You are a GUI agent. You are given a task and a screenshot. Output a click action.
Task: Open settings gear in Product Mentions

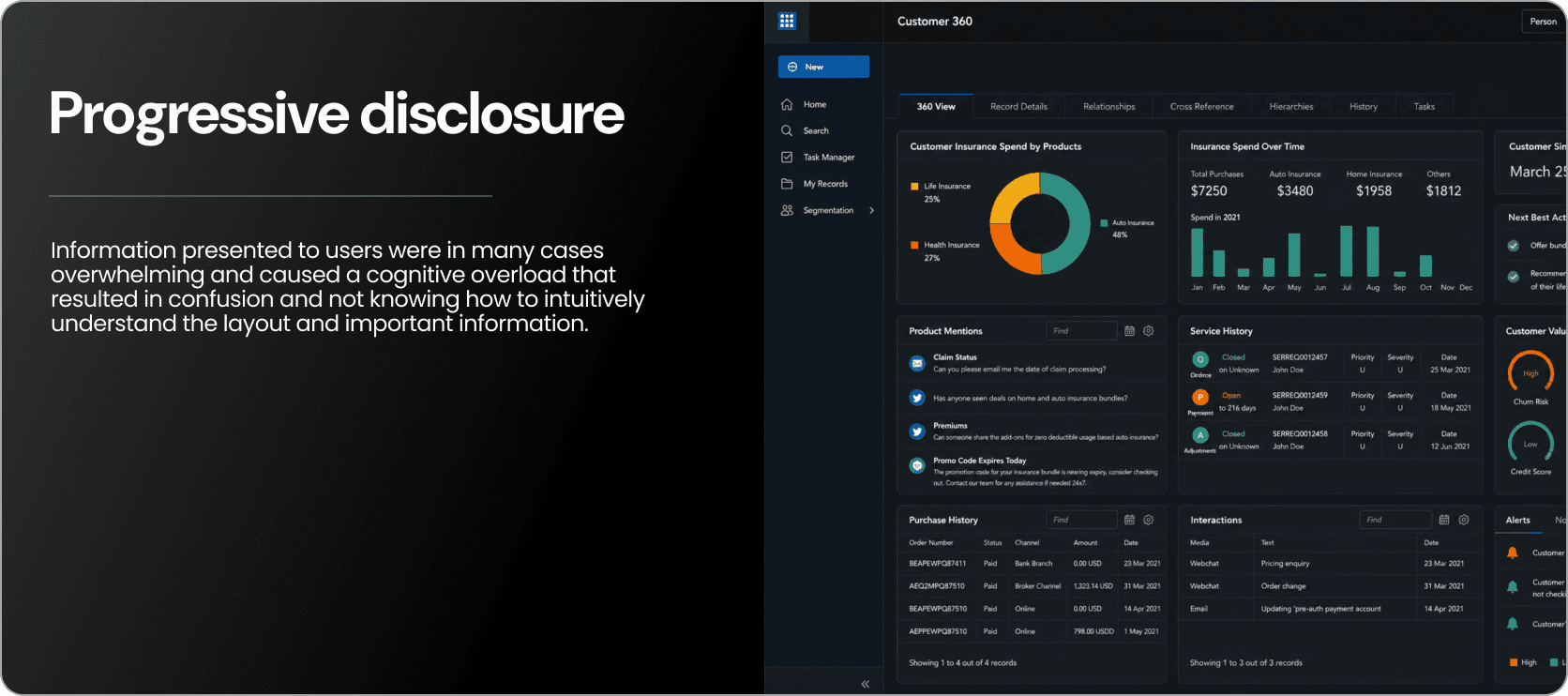coord(1148,331)
